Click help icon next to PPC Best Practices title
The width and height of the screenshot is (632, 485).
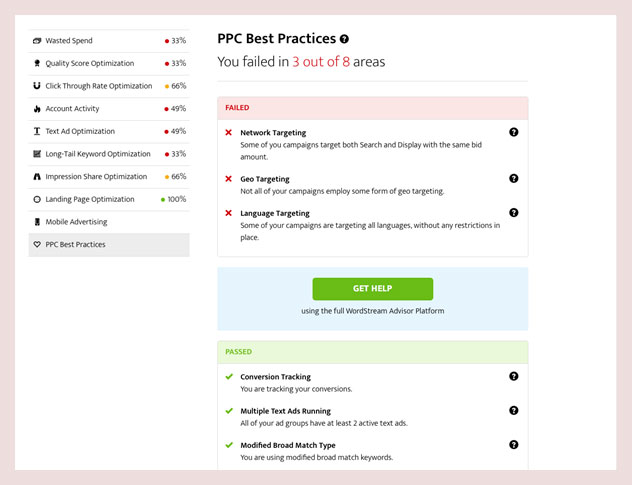[x=344, y=39]
